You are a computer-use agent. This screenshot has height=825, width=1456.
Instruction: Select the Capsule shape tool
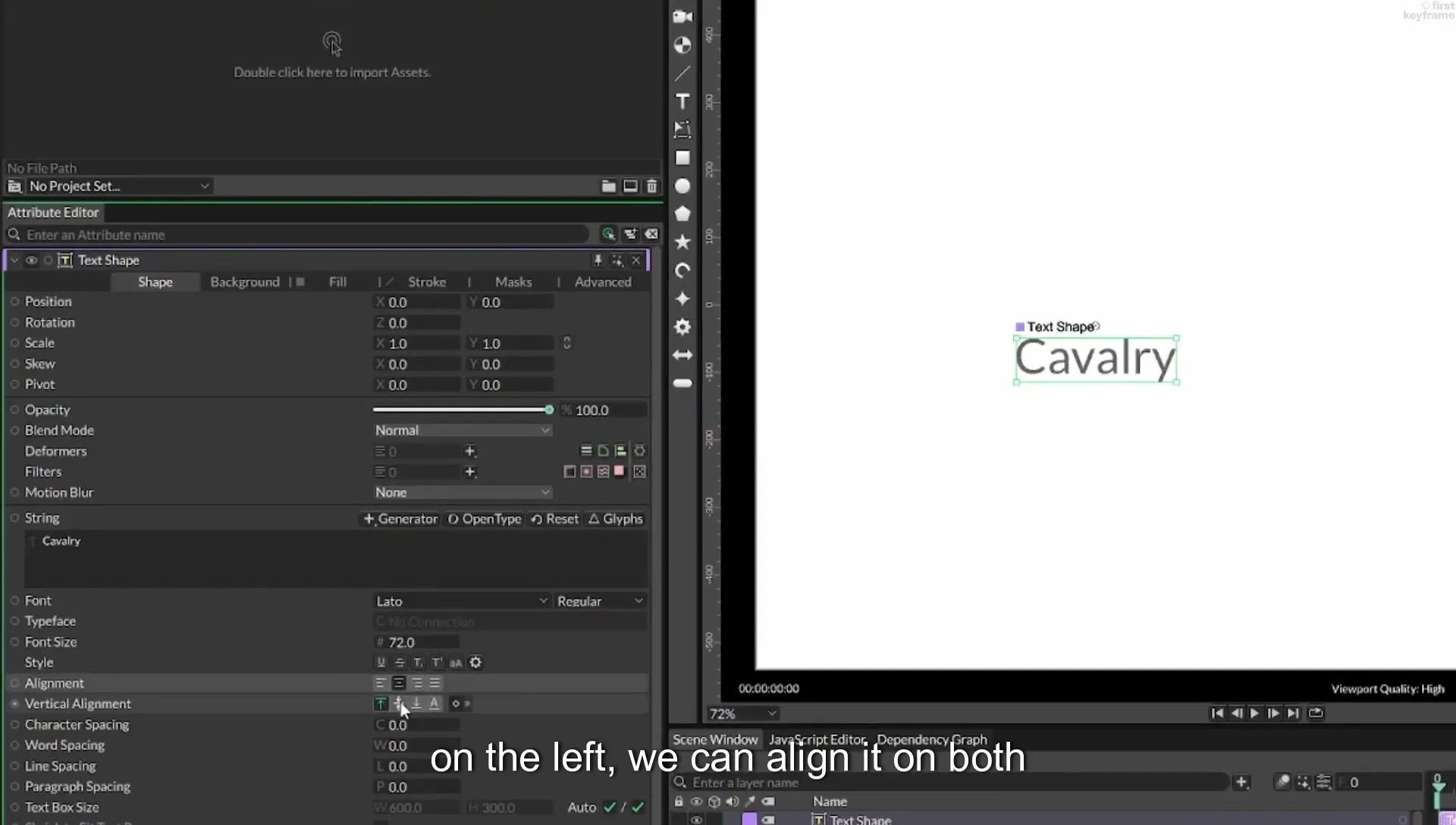pos(682,383)
